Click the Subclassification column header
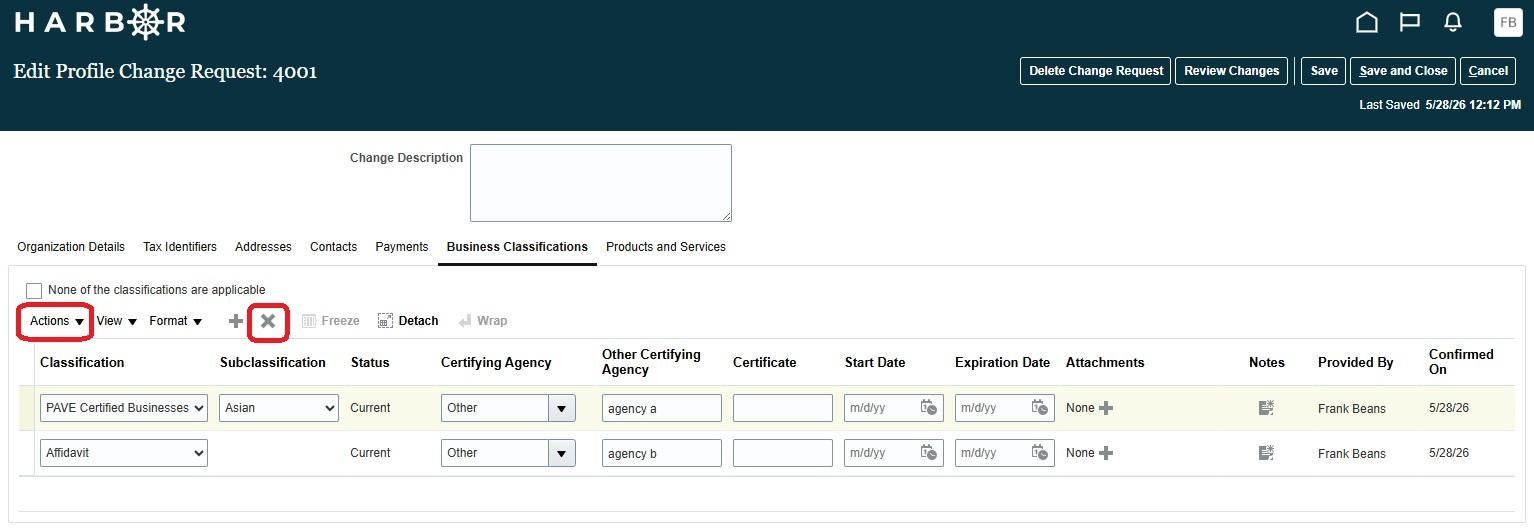This screenshot has width=1534, height=531. coord(273,363)
